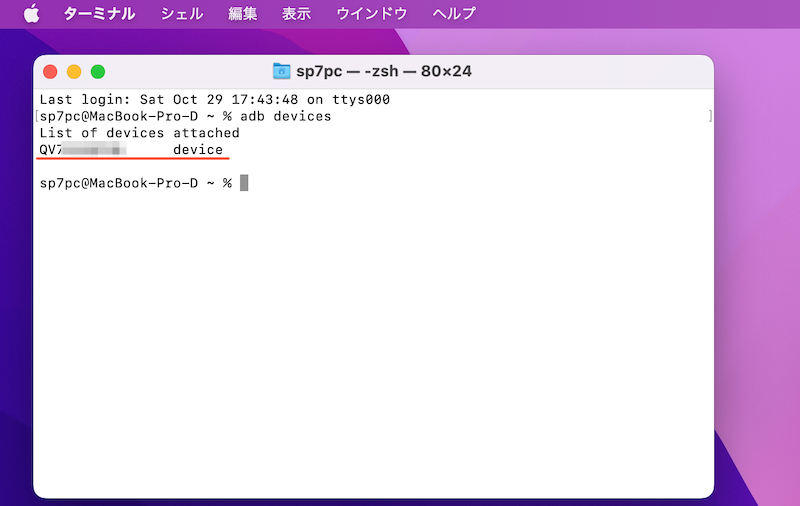Open the ヘルプ menu
This screenshot has width=800, height=506.
(454, 14)
